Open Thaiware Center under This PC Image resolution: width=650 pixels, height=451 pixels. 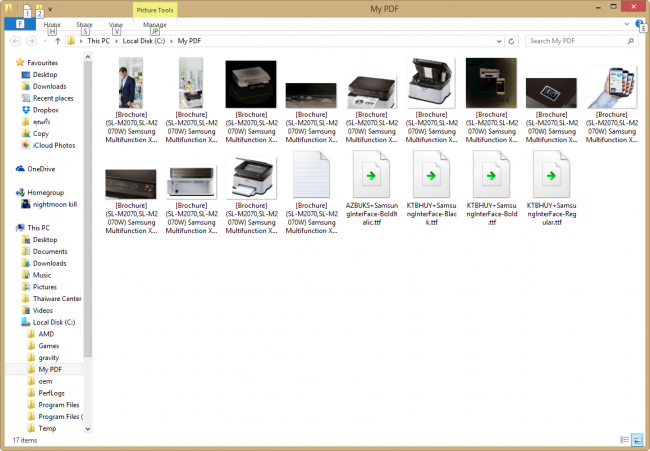tap(57, 298)
